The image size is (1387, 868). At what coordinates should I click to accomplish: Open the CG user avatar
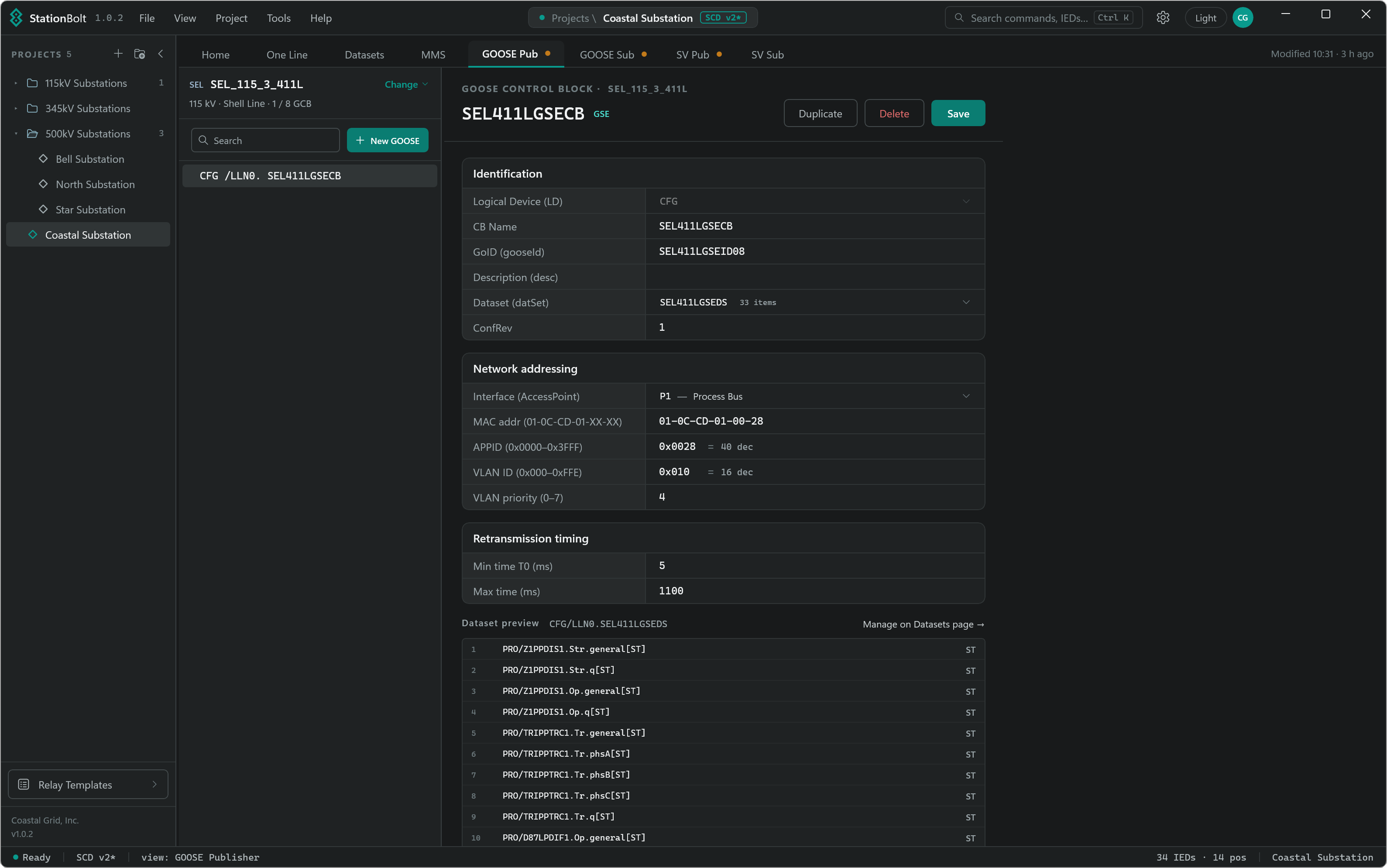(1243, 18)
